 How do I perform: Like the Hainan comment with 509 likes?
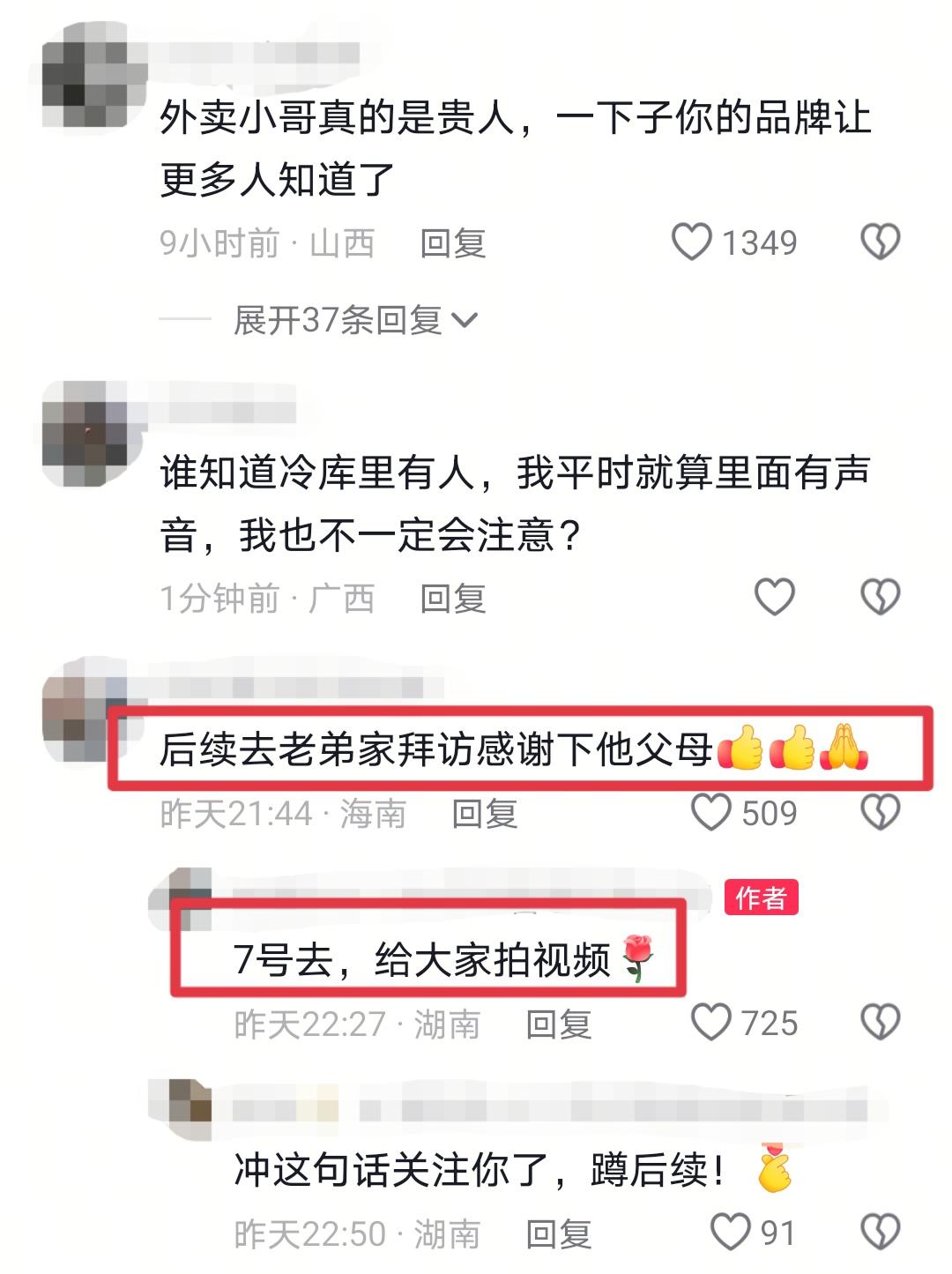710,812
